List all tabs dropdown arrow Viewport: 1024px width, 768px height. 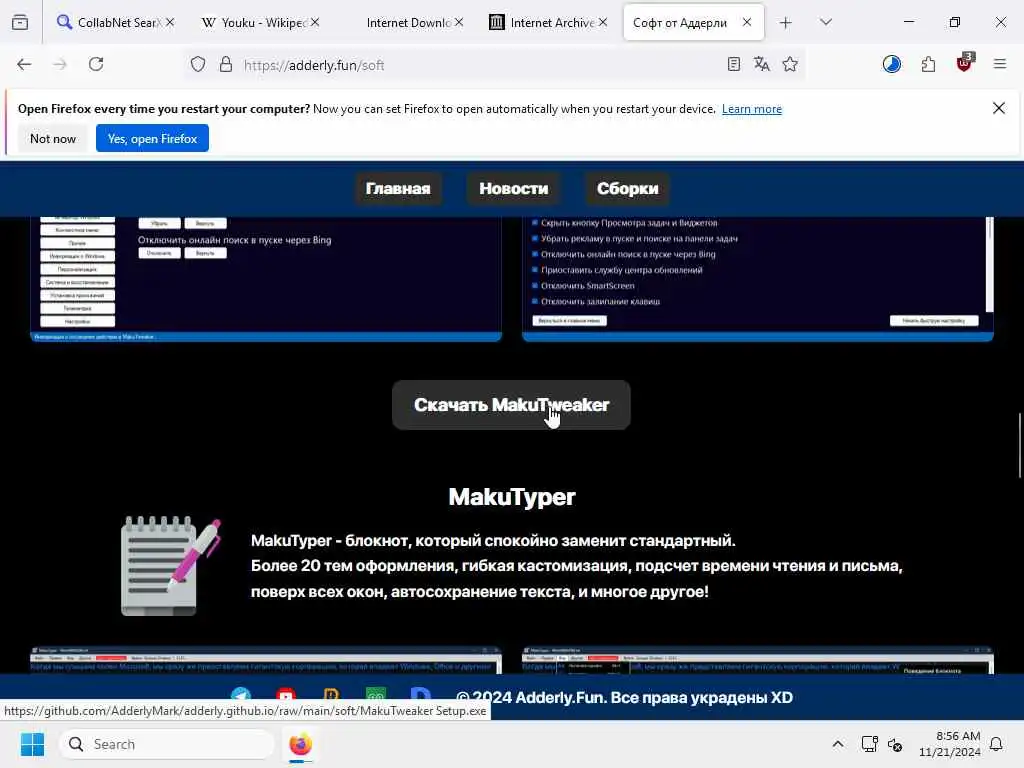coord(826,23)
